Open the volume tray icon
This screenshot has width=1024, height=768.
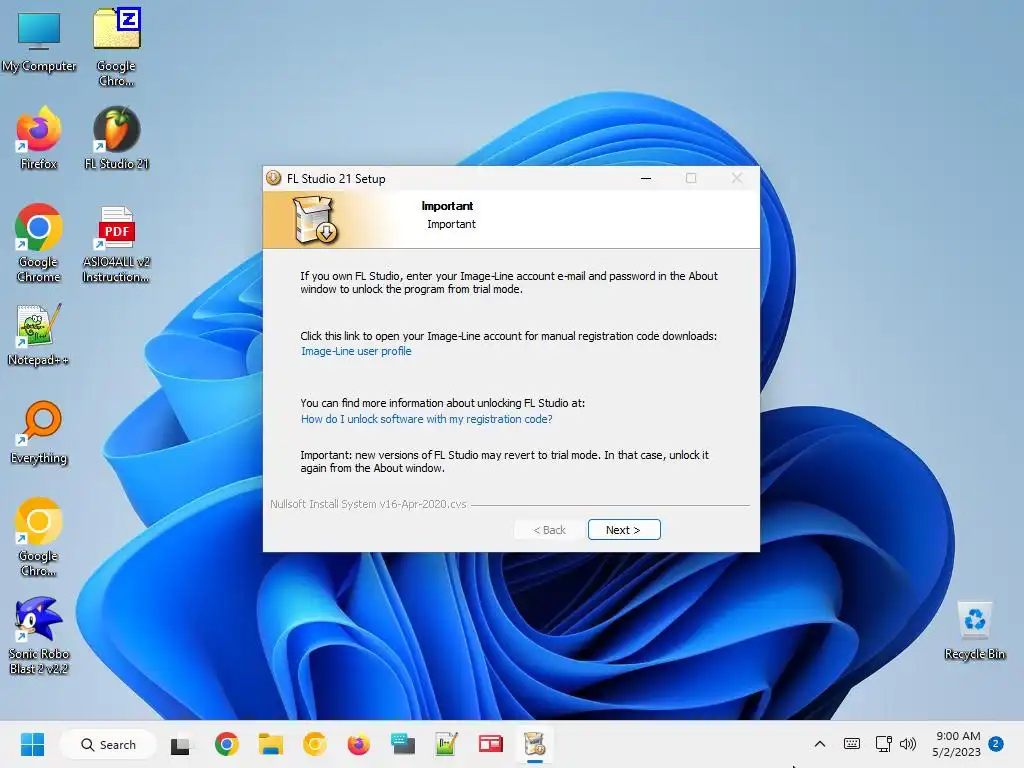(x=908, y=744)
